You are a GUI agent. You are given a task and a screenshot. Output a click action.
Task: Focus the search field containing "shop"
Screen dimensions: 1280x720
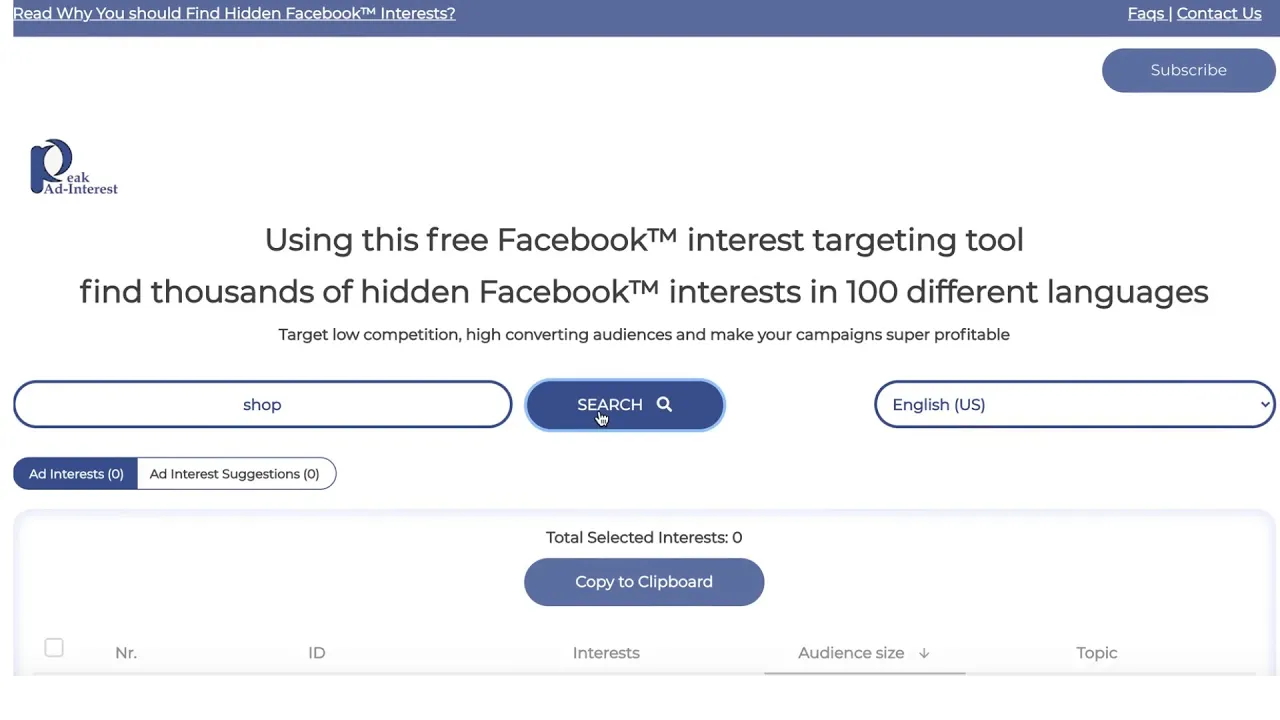[262, 404]
